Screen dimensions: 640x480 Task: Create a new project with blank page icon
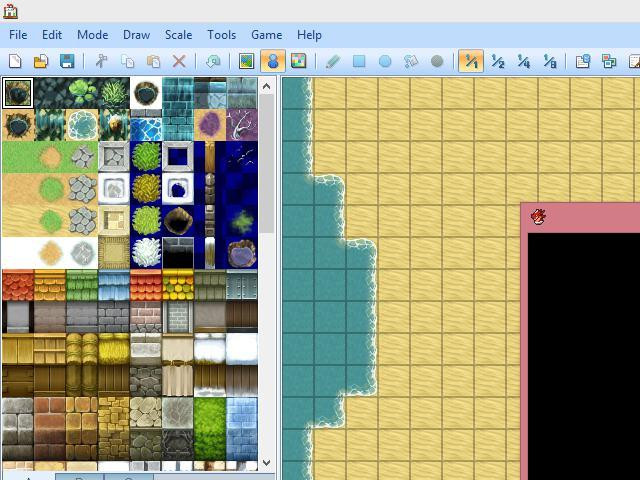15,61
